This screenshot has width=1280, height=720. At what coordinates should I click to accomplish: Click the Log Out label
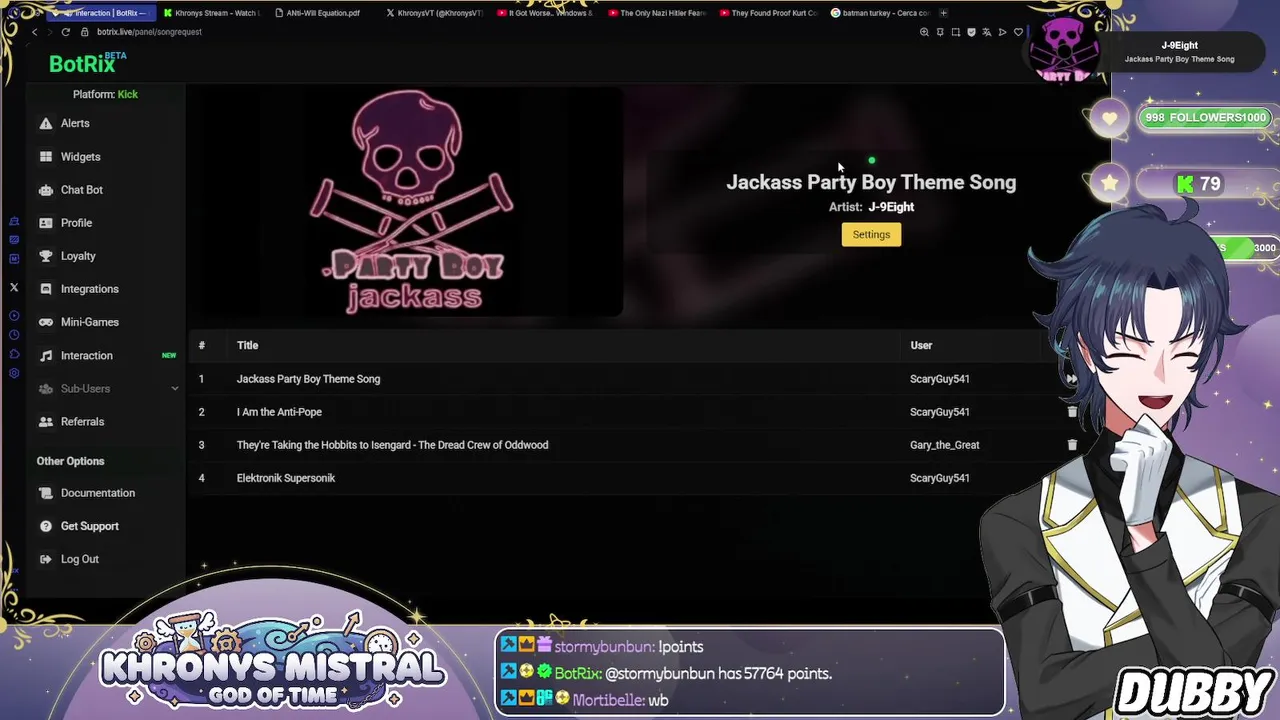80,559
